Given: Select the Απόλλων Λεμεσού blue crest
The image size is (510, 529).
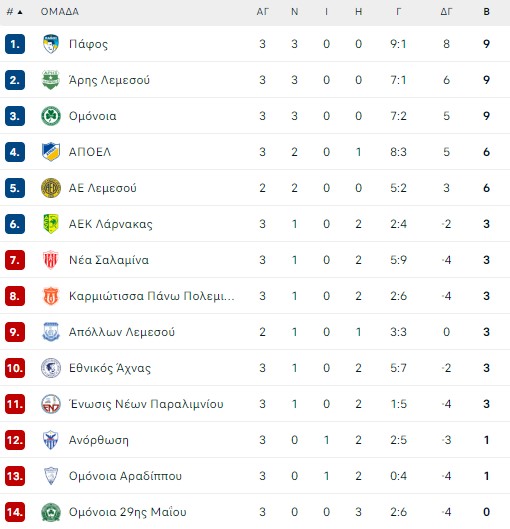Looking at the screenshot, I should point(51,332).
